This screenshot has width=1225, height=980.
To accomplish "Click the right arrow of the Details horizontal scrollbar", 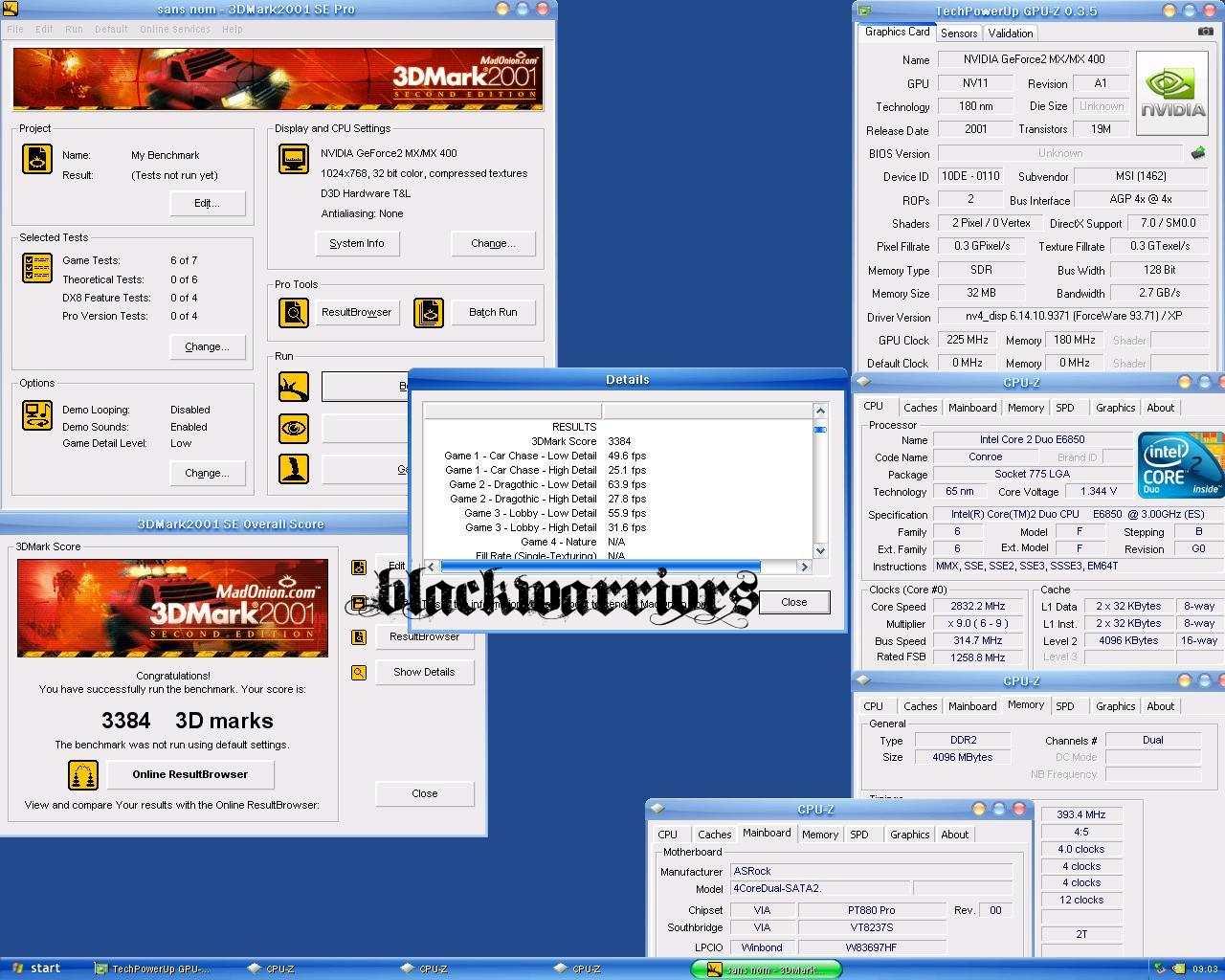I will click(x=804, y=567).
